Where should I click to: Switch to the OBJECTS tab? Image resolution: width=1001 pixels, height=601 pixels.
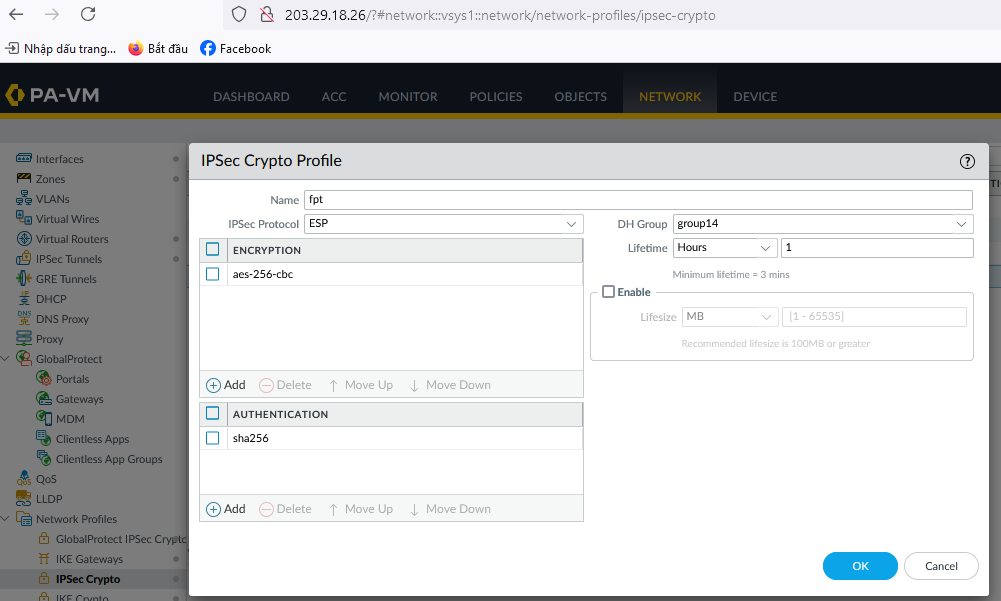[580, 97]
